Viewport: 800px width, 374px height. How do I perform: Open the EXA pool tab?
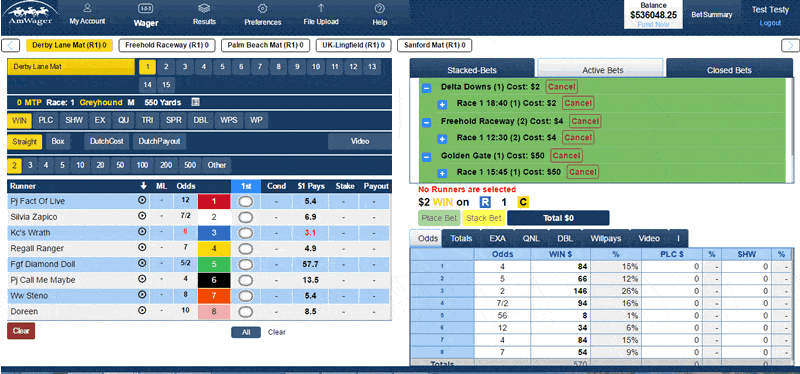pos(497,238)
